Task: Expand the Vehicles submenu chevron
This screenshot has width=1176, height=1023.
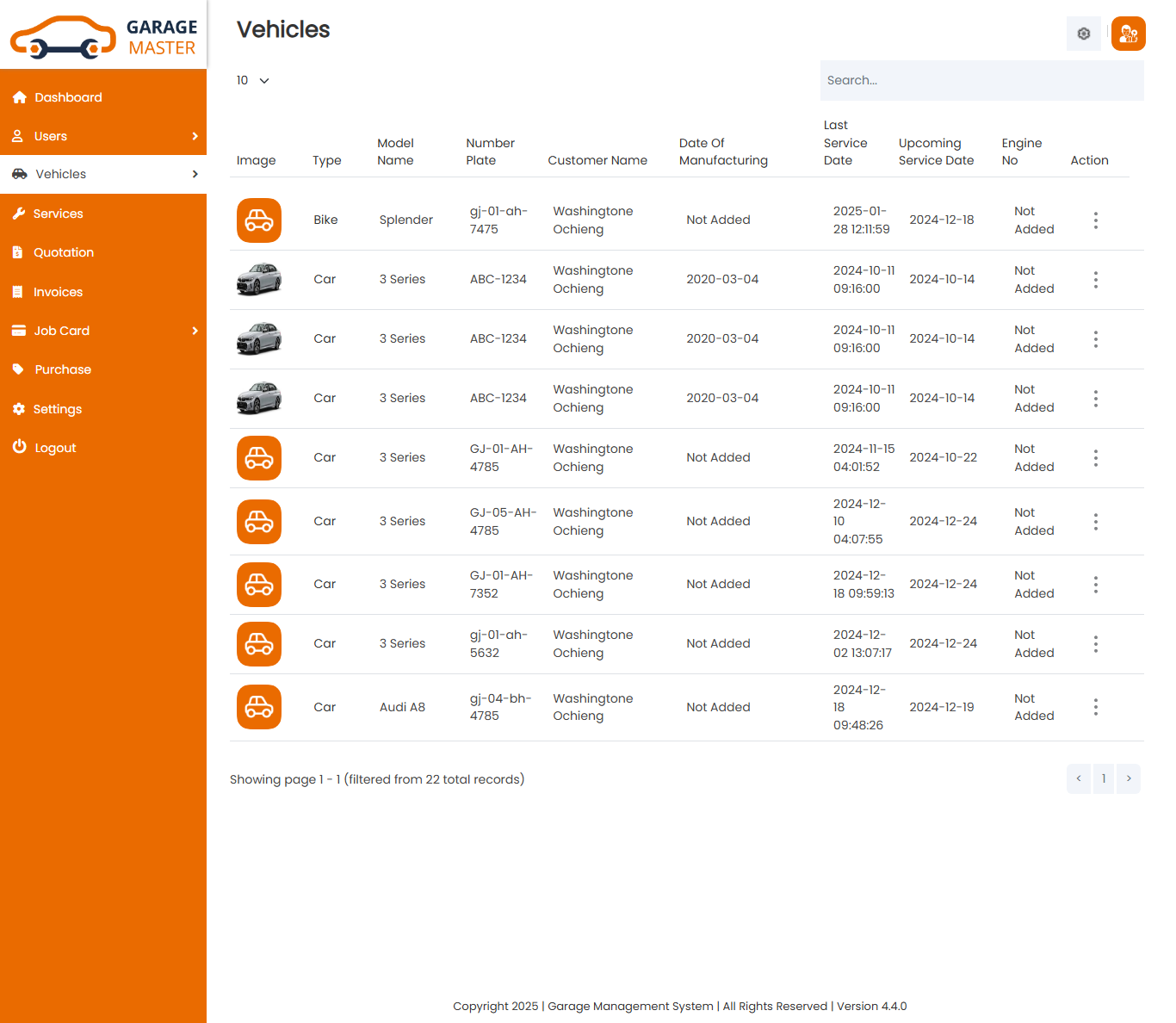Action: pyautogui.click(x=195, y=173)
